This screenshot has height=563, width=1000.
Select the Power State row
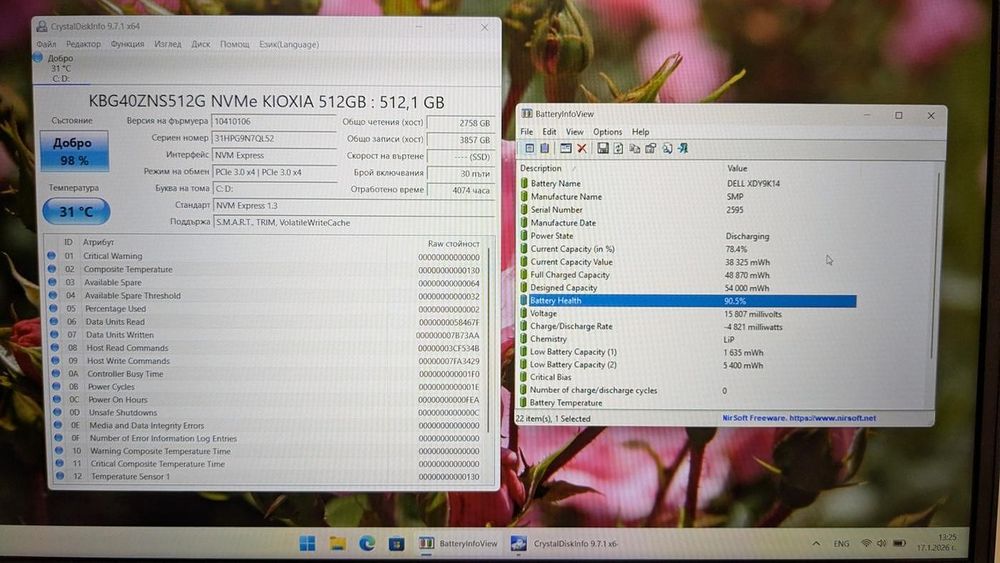[x=688, y=236]
